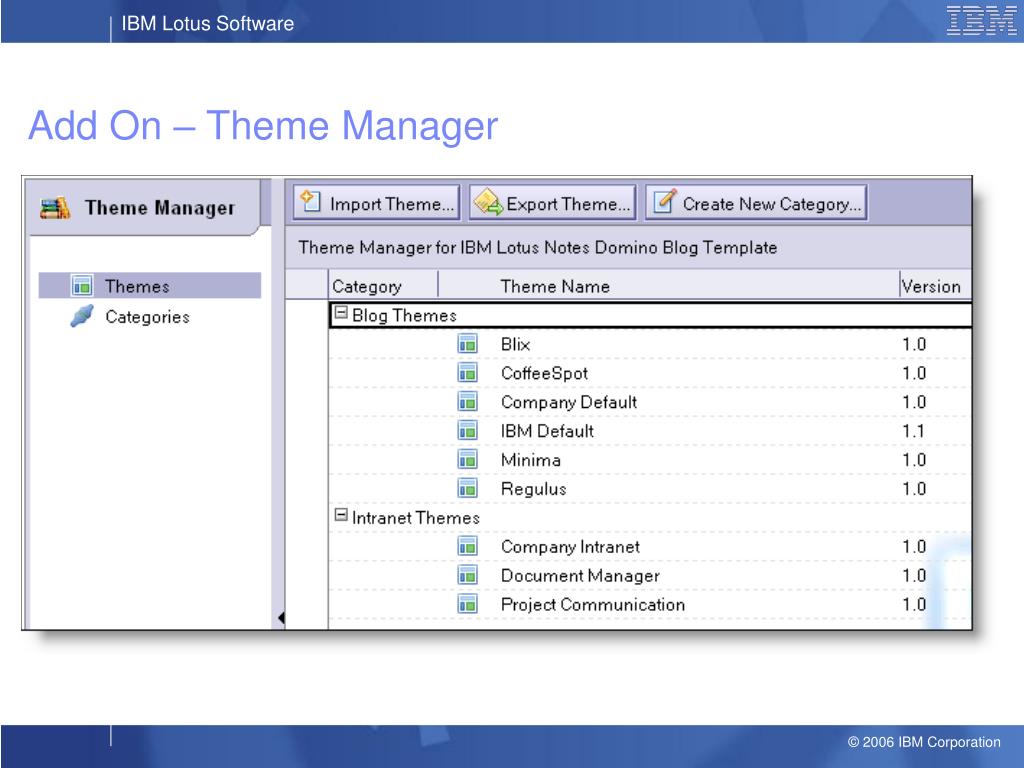Click version 1.0 in Blix row
This screenshot has height=768, width=1024.
(914, 344)
